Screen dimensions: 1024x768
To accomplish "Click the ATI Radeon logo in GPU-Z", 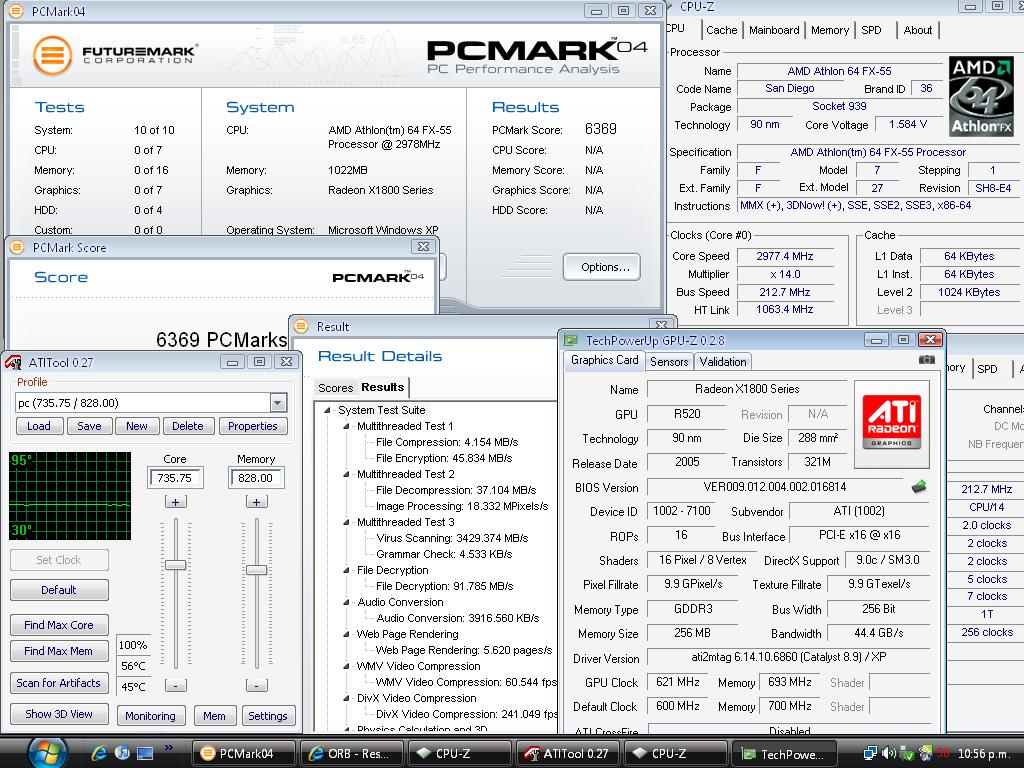I will (891, 423).
